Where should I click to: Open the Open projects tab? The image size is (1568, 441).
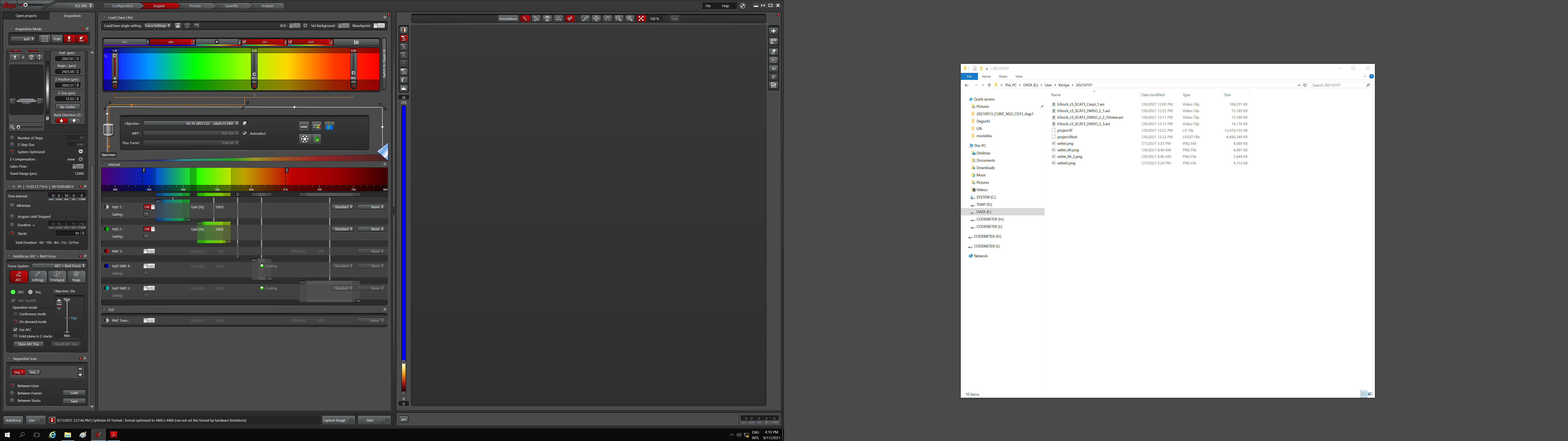coord(26,16)
